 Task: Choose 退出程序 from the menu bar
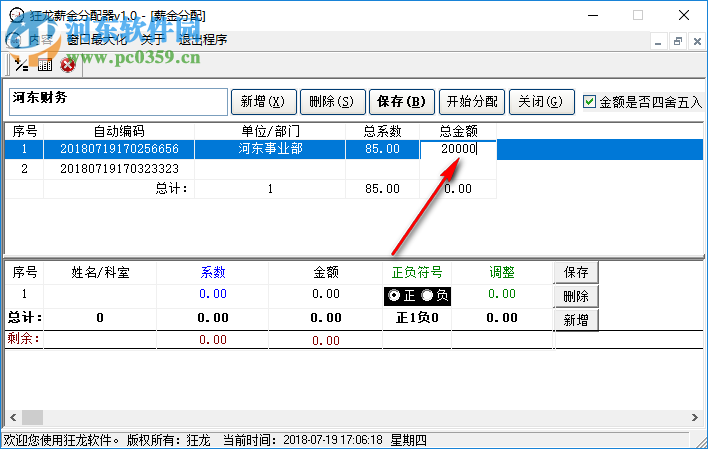(x=203, y=40)
